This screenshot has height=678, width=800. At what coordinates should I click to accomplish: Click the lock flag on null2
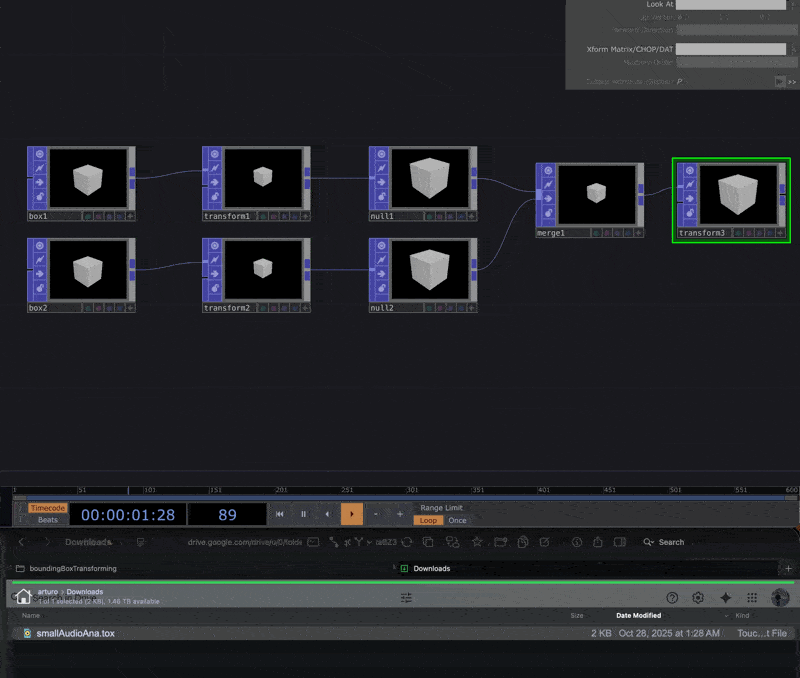point(379,290)
